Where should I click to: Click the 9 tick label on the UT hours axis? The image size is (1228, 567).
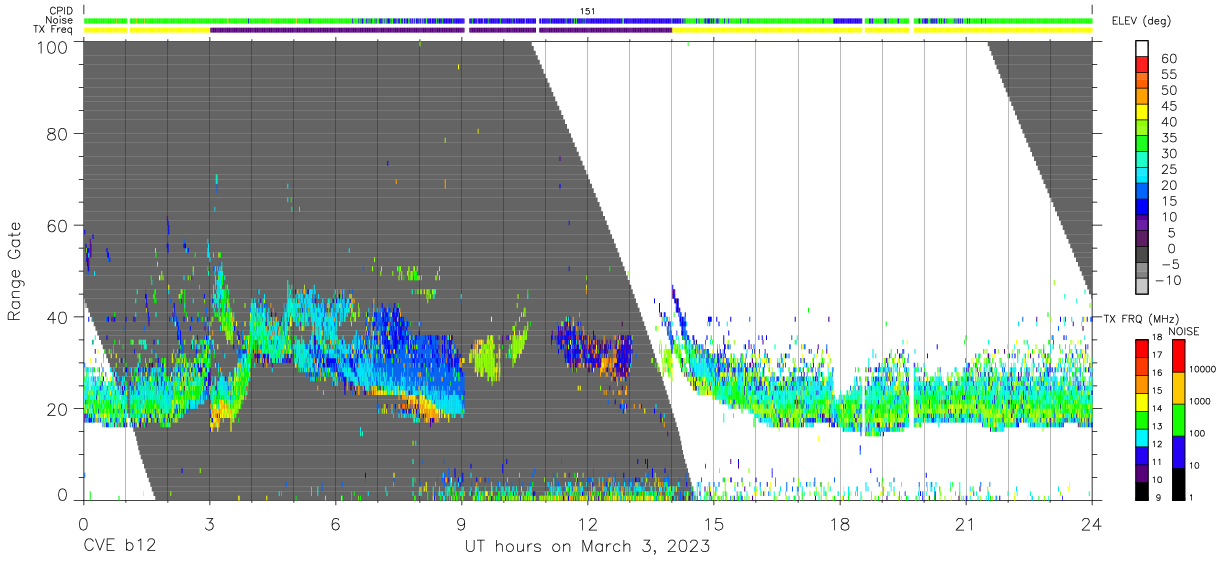[461, 525]
